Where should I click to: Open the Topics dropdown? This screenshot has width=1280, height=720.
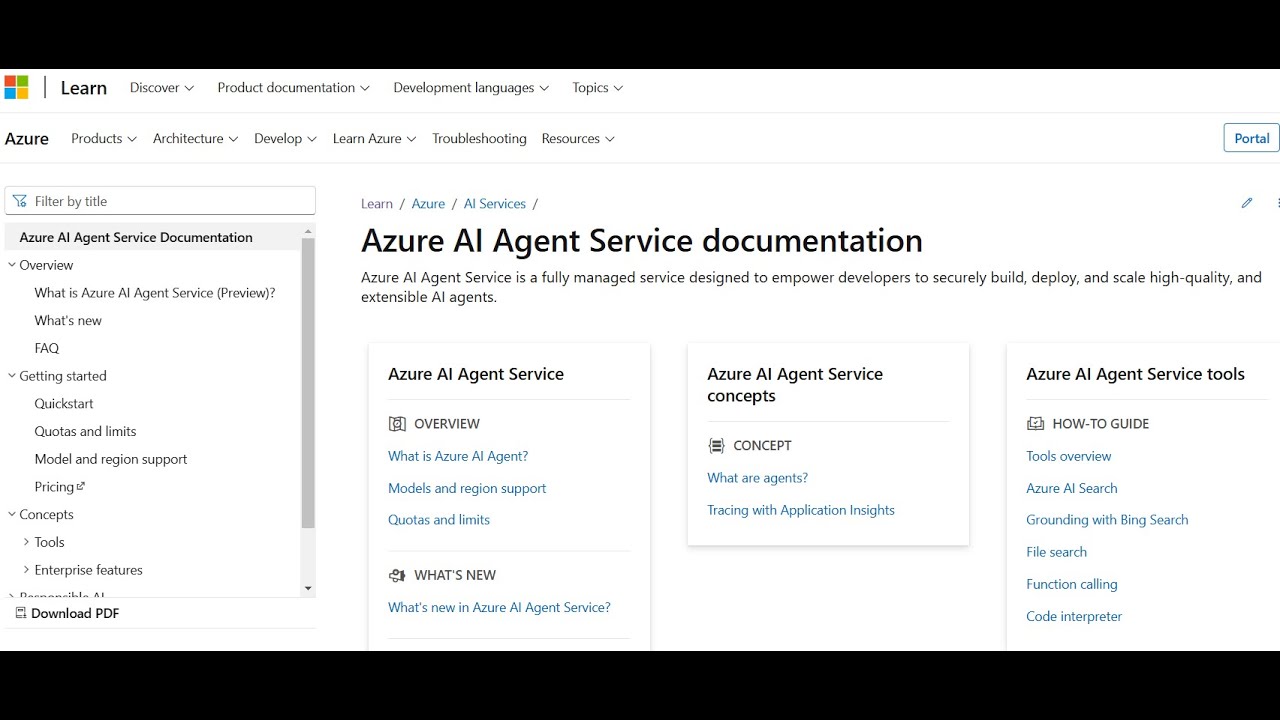(598, 88)
